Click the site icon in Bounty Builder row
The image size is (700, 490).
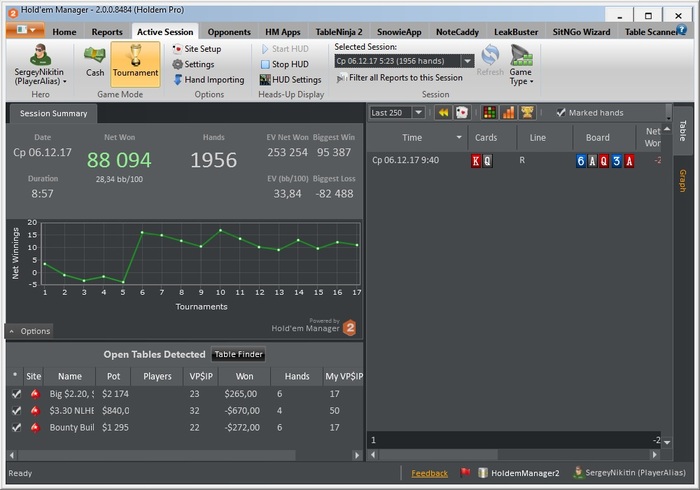35,428
